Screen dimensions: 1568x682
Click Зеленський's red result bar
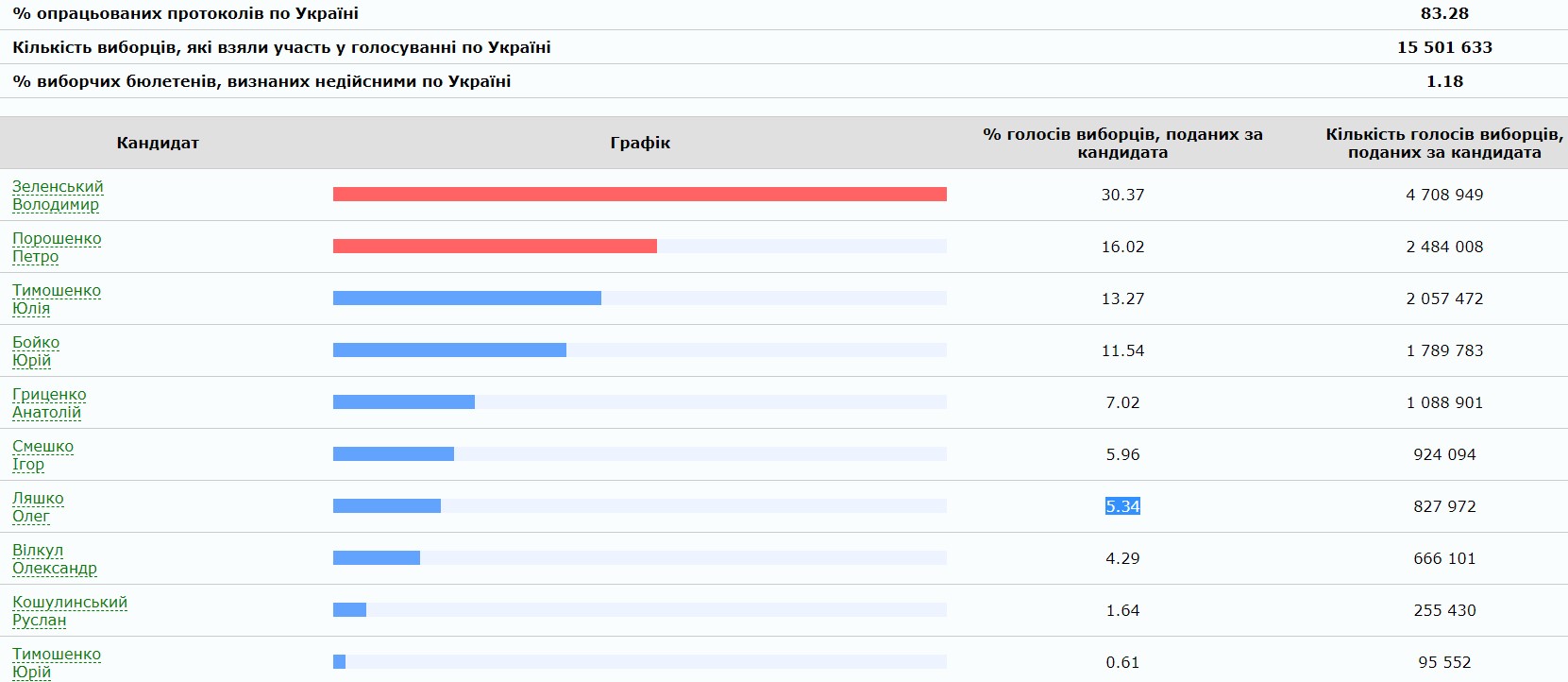point(639,195)
